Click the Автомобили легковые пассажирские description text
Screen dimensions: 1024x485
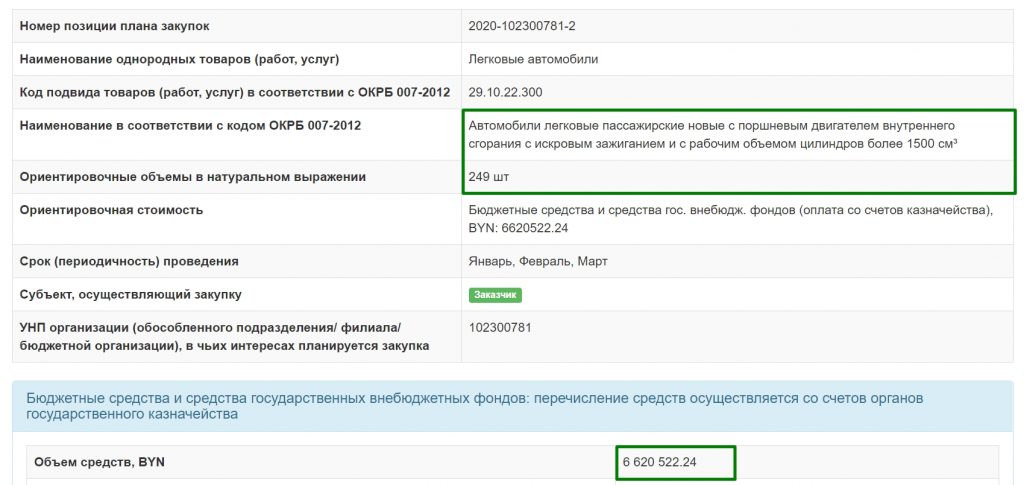pos(713,134)
